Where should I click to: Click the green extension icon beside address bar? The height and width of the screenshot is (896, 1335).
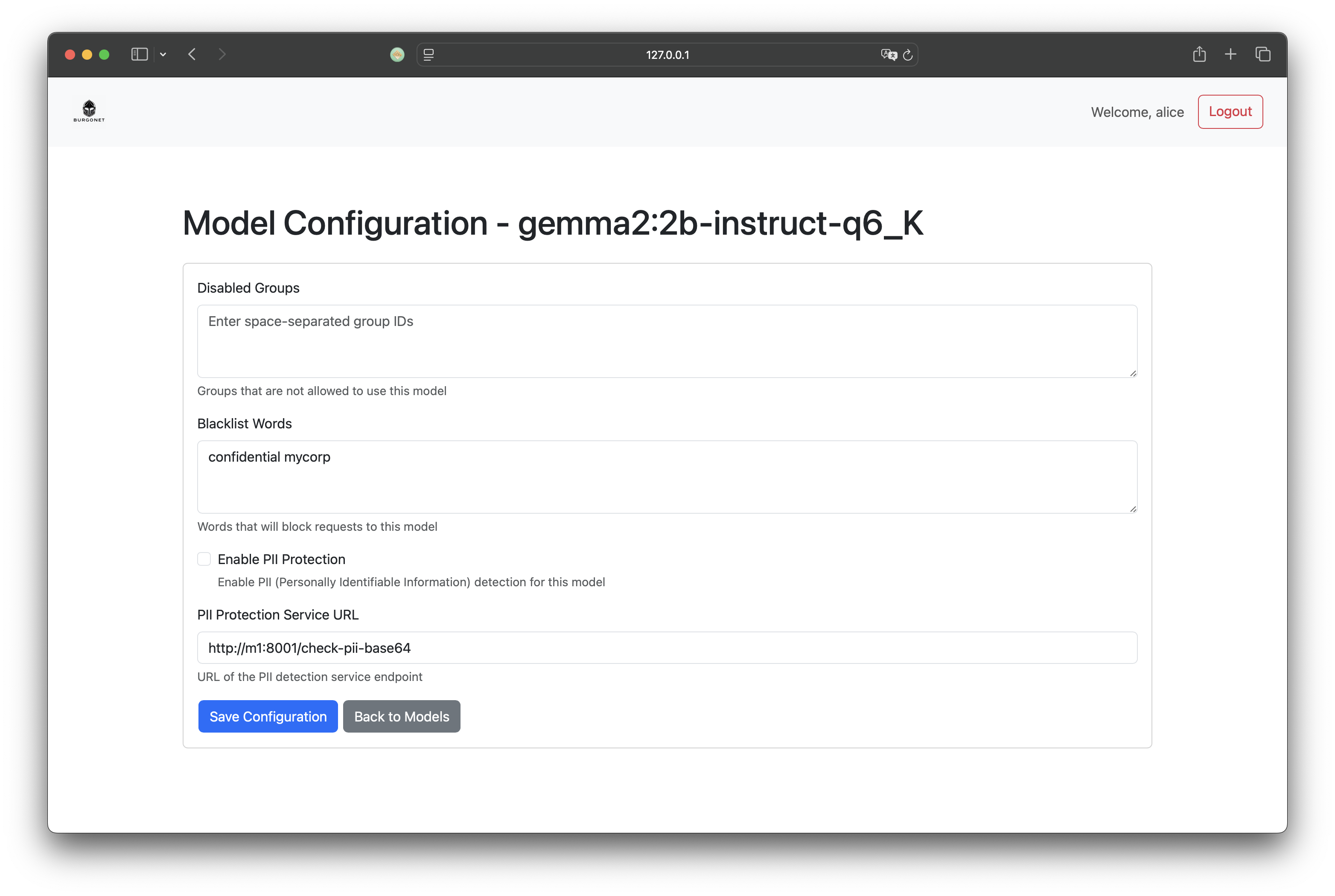pos(397,55)
